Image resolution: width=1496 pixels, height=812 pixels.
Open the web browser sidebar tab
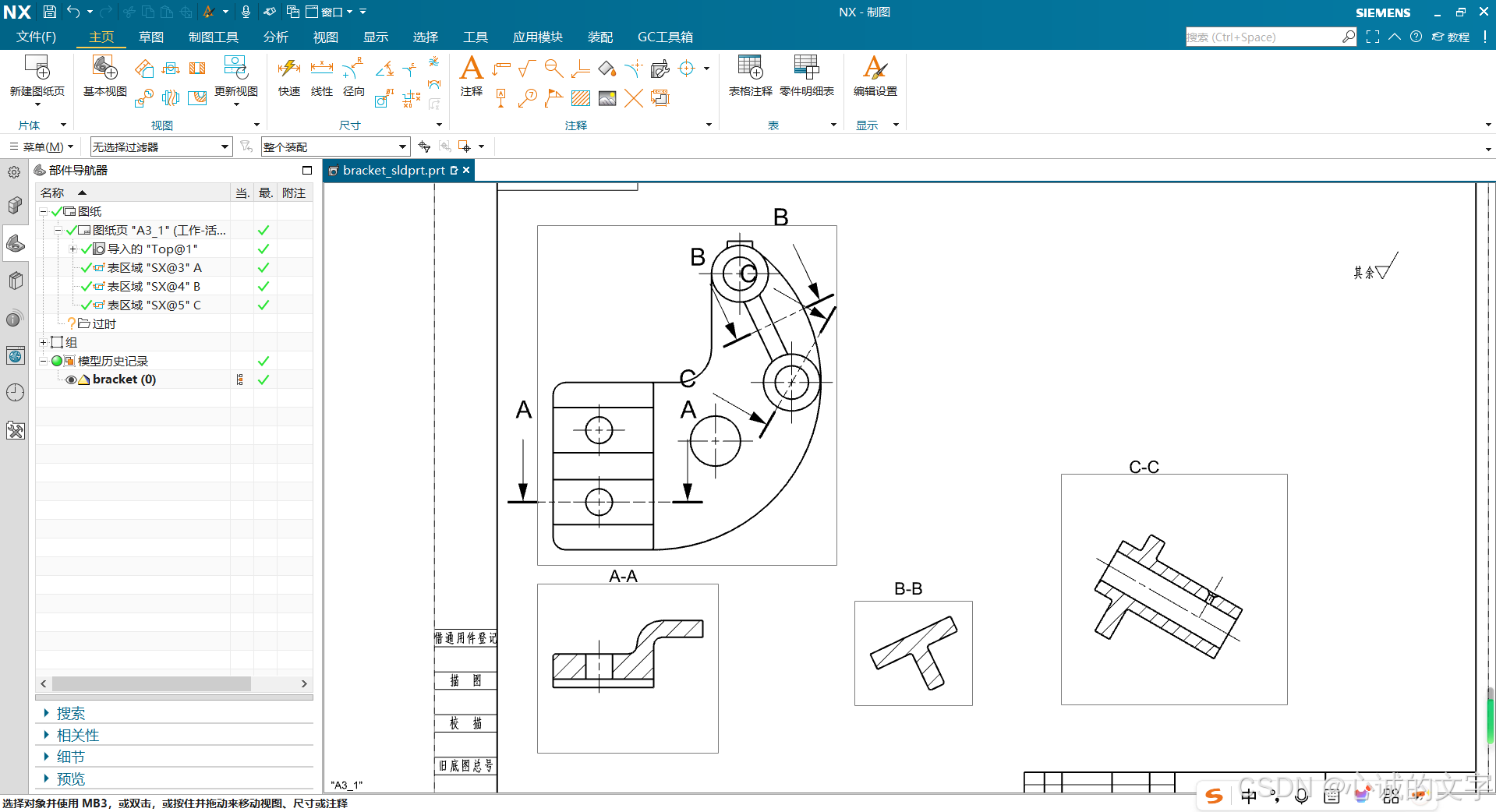pos(15,356)
